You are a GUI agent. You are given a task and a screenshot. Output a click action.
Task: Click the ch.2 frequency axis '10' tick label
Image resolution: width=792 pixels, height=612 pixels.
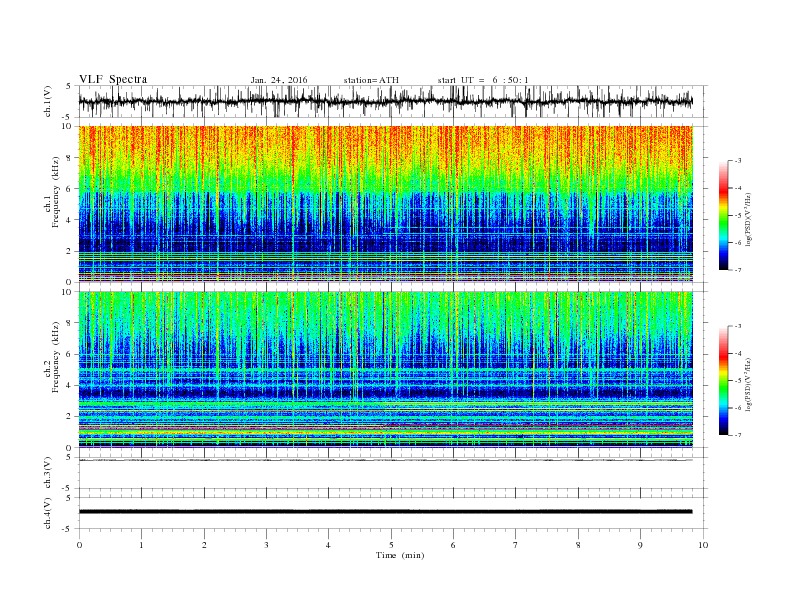pos(67,292)
